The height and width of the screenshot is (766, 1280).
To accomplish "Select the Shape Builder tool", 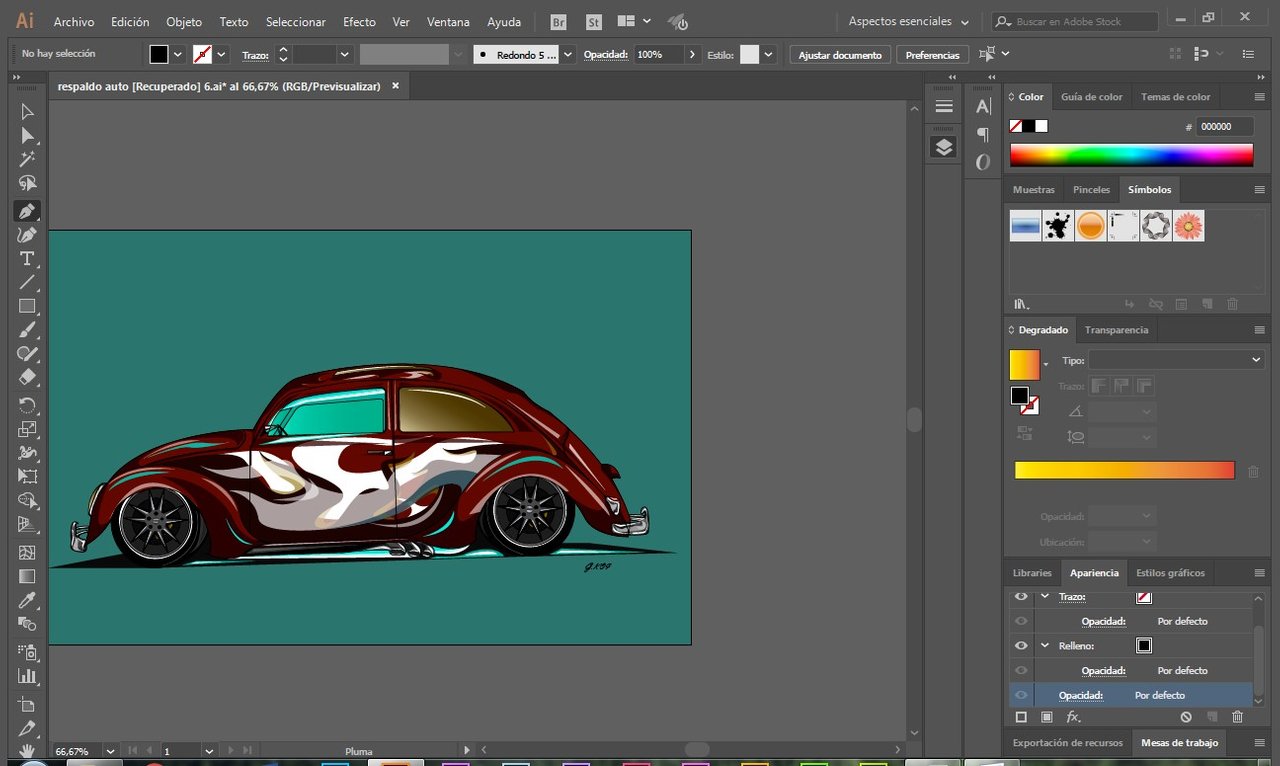I will [x=27, y=501].
